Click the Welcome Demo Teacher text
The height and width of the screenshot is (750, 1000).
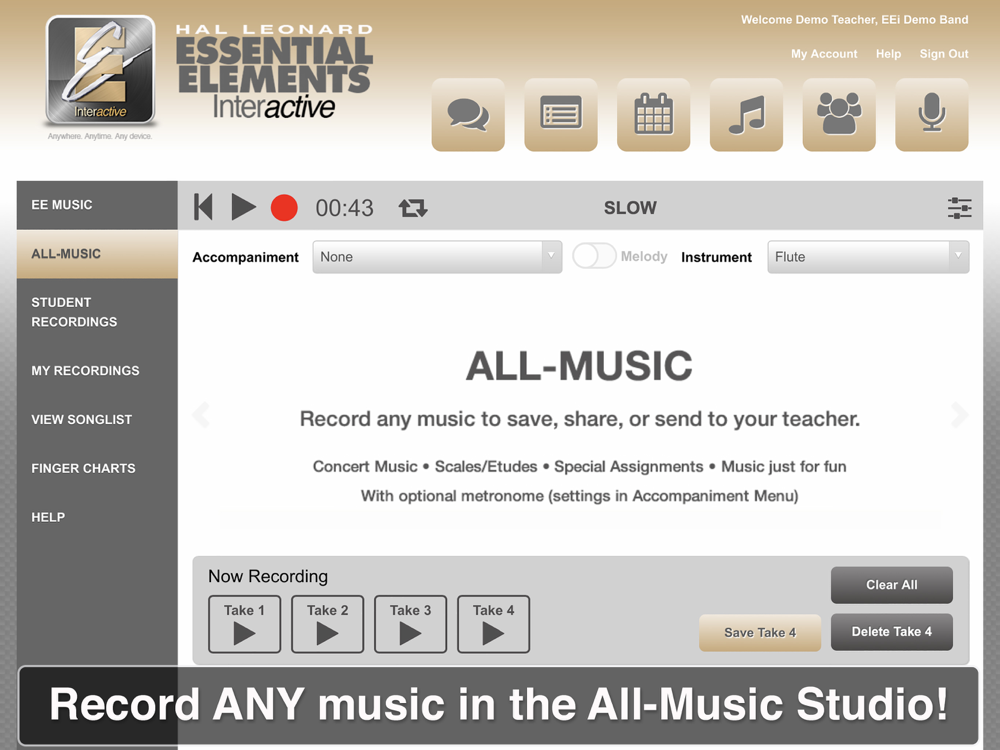pos(855,20)
